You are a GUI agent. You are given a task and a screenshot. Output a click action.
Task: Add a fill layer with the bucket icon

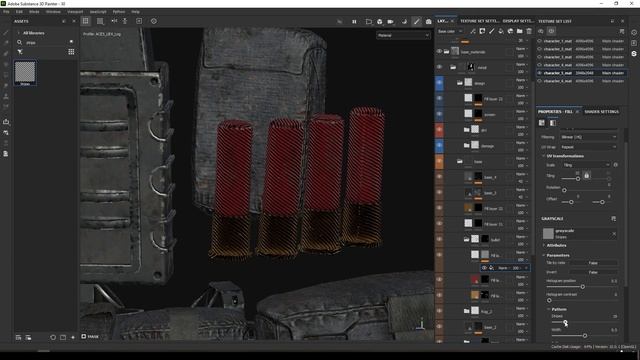501,31
